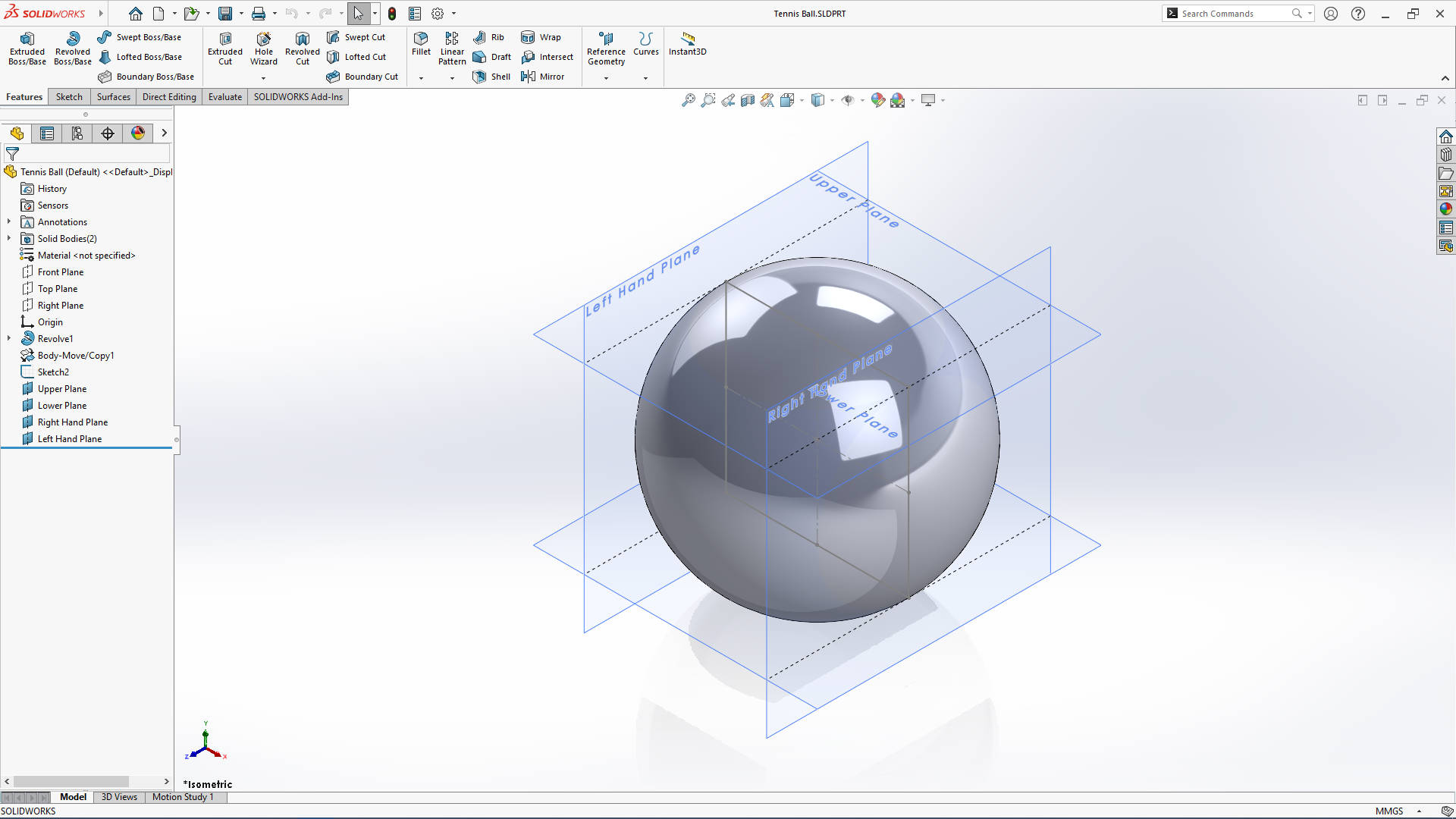Select the Section View icon

pyautogui.click(x=746, y=99)
